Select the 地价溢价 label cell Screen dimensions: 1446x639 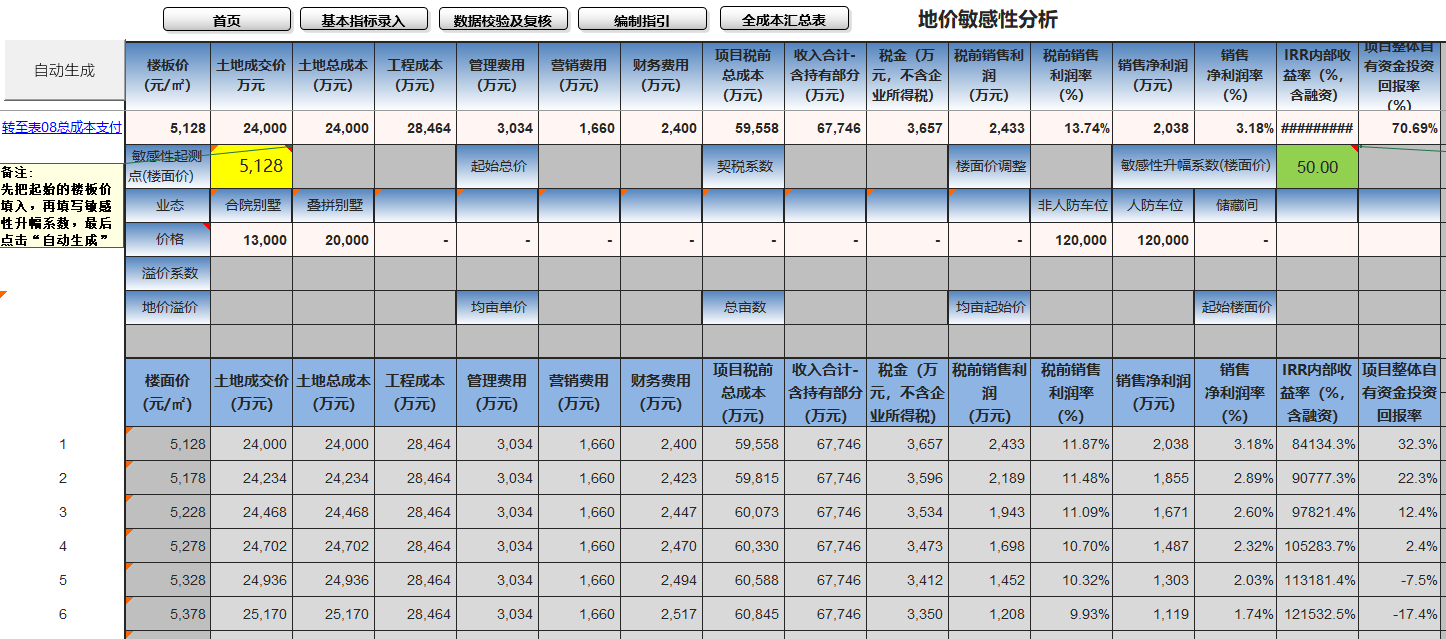coord(168,307)
